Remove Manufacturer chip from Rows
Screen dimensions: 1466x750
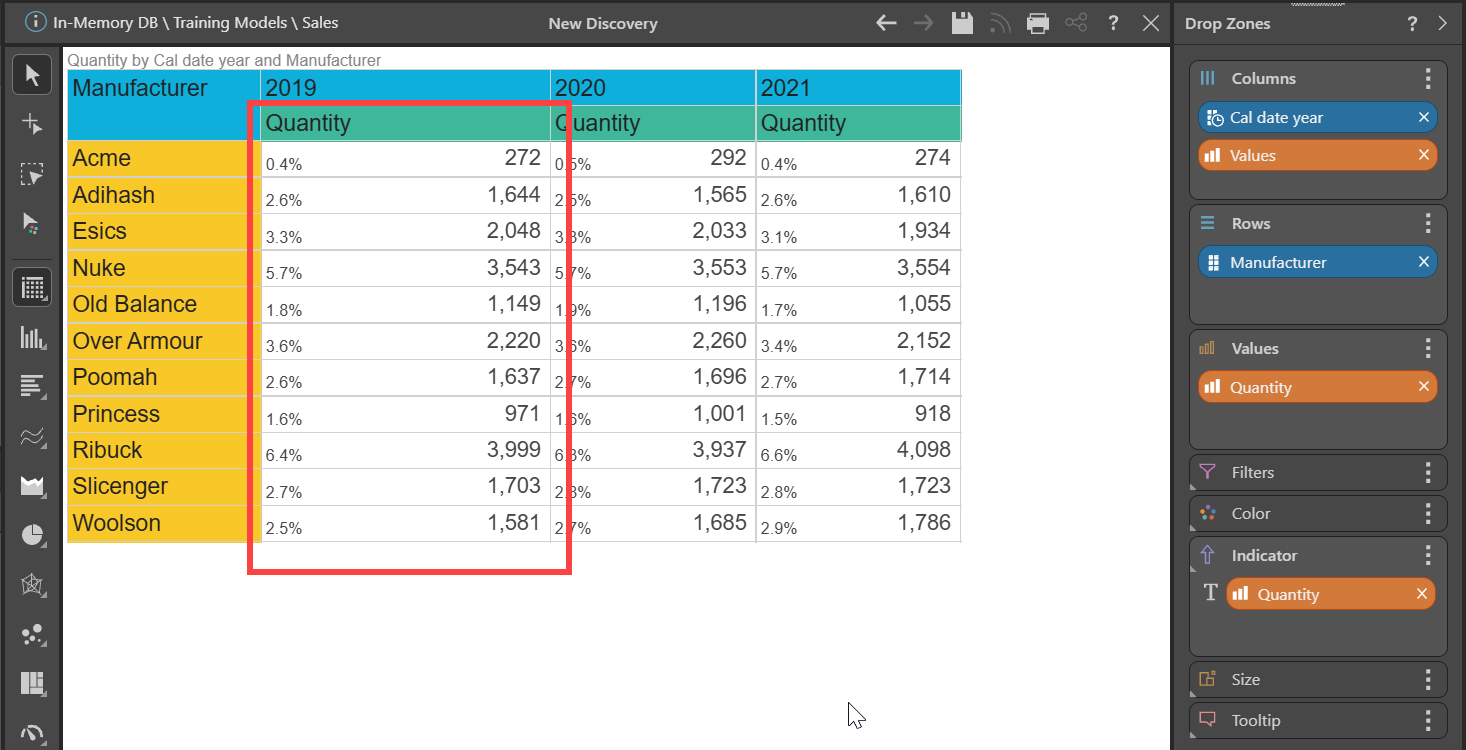[1423, 262]
